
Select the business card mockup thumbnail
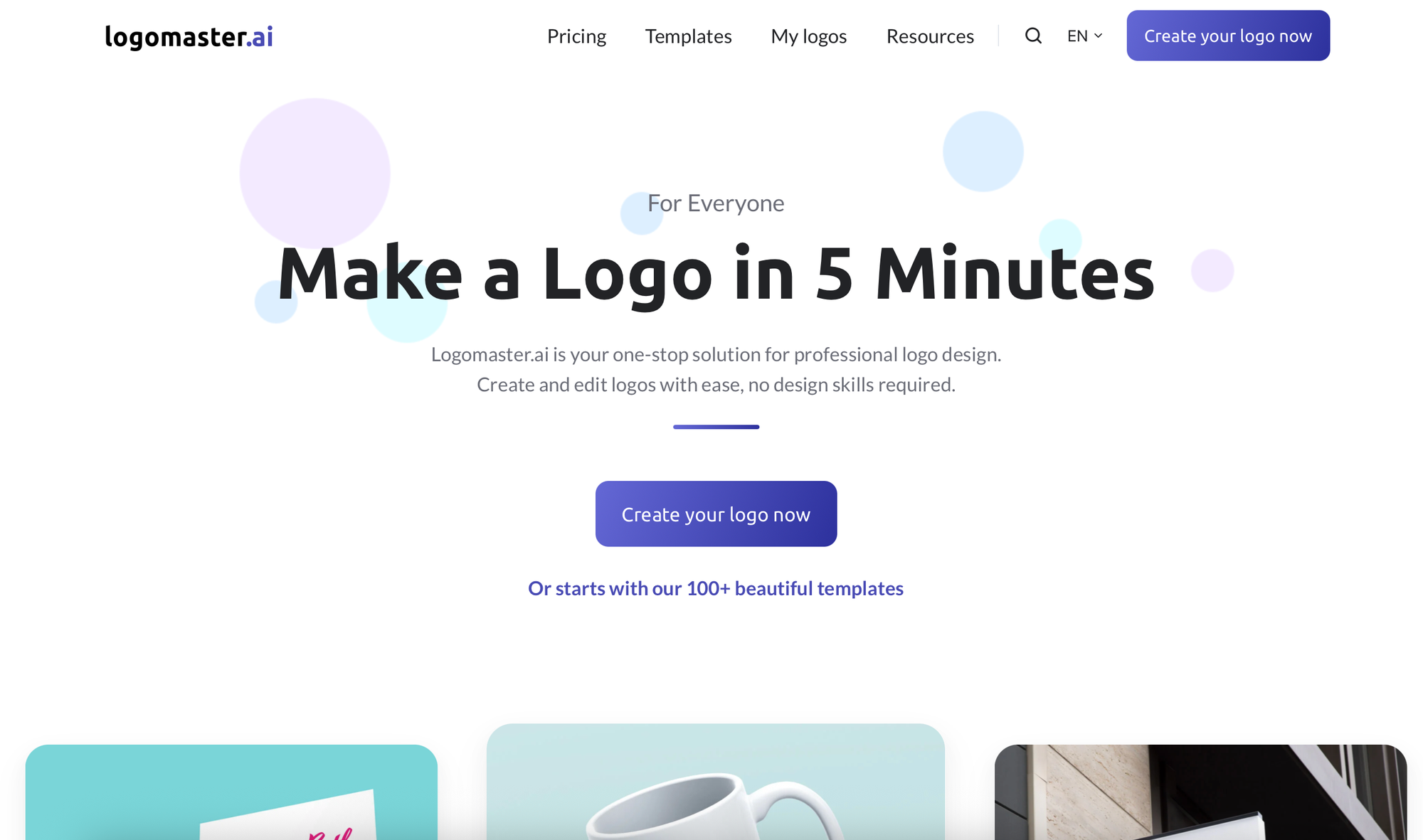pos(231,792)
